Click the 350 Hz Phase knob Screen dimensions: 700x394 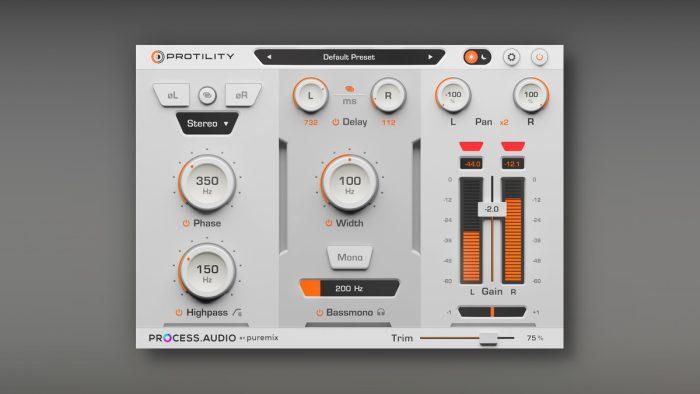(x=207, y=183)
